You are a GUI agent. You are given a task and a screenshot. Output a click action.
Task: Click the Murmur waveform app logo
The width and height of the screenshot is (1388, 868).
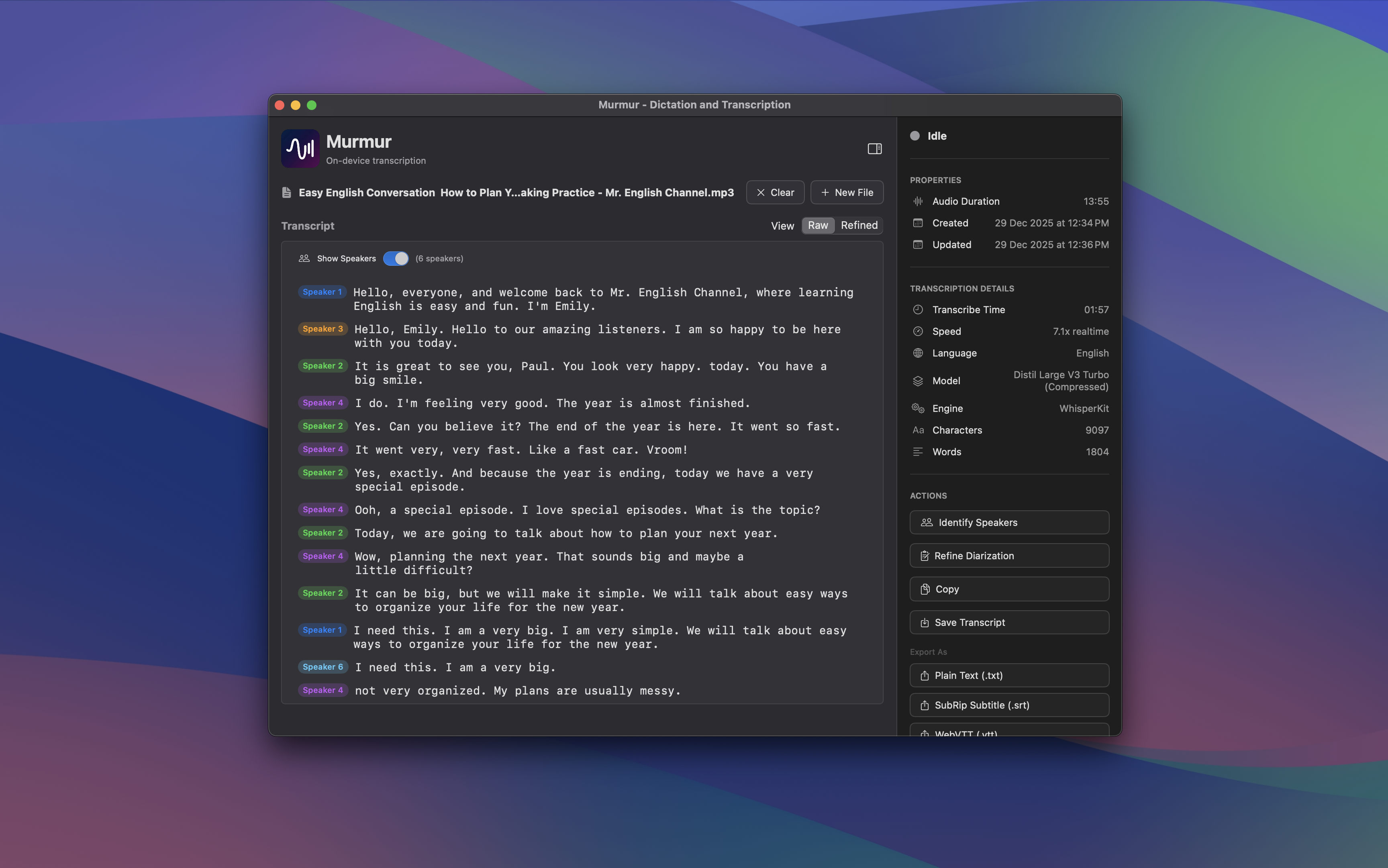click(x=300, y=149)
